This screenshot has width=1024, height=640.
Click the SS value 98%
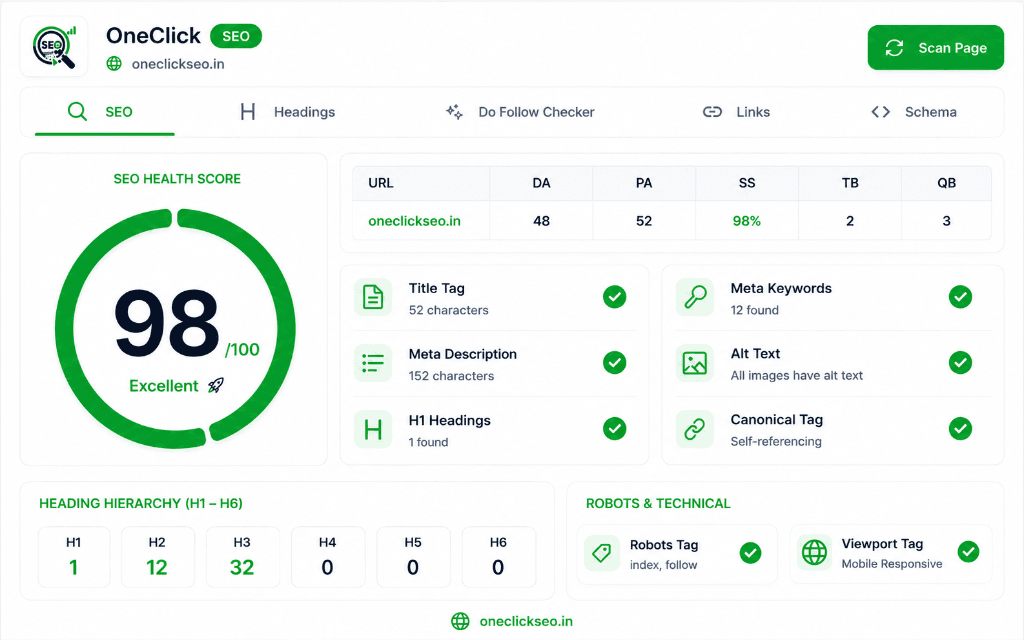coord(746,221)
